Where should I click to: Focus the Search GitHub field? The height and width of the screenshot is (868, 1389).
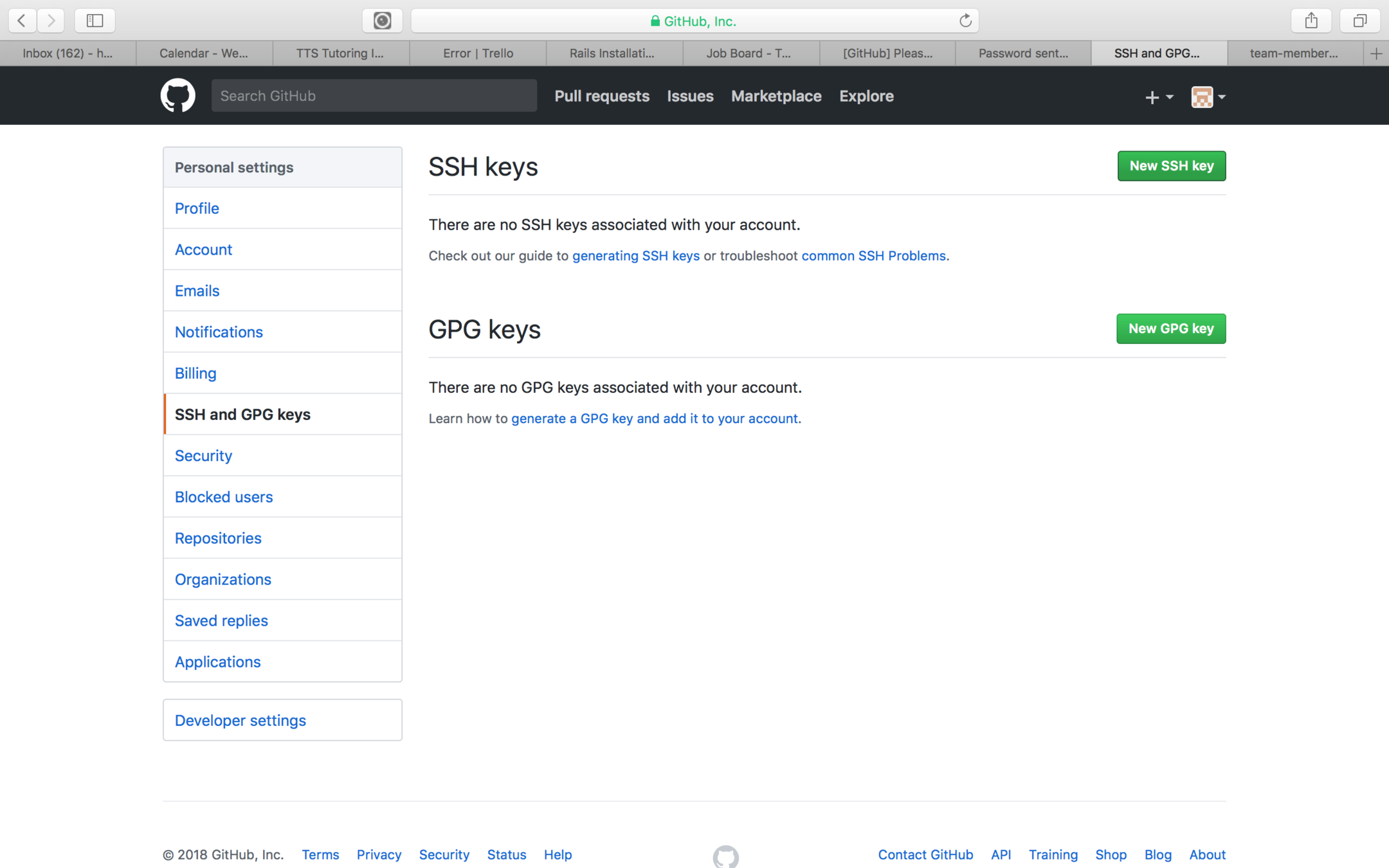(x=374, y=96)
